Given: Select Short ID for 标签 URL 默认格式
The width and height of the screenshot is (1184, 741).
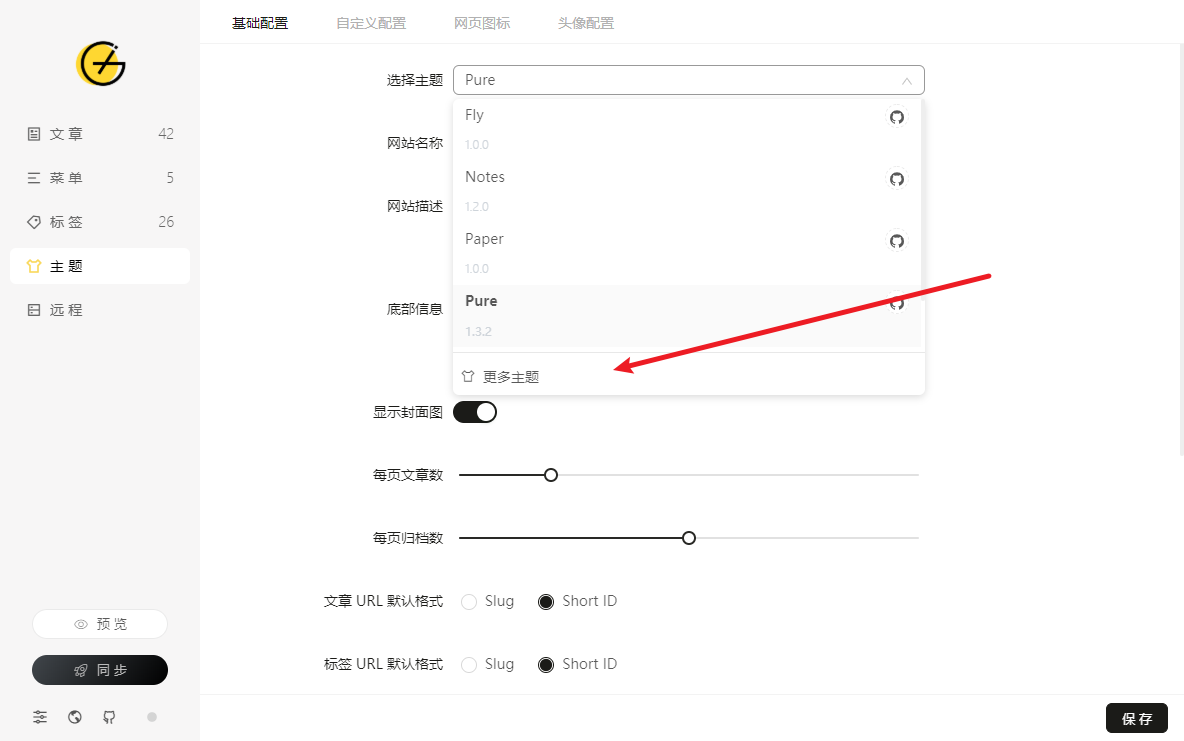Looking at the screenshot, I should coord(546,665).
